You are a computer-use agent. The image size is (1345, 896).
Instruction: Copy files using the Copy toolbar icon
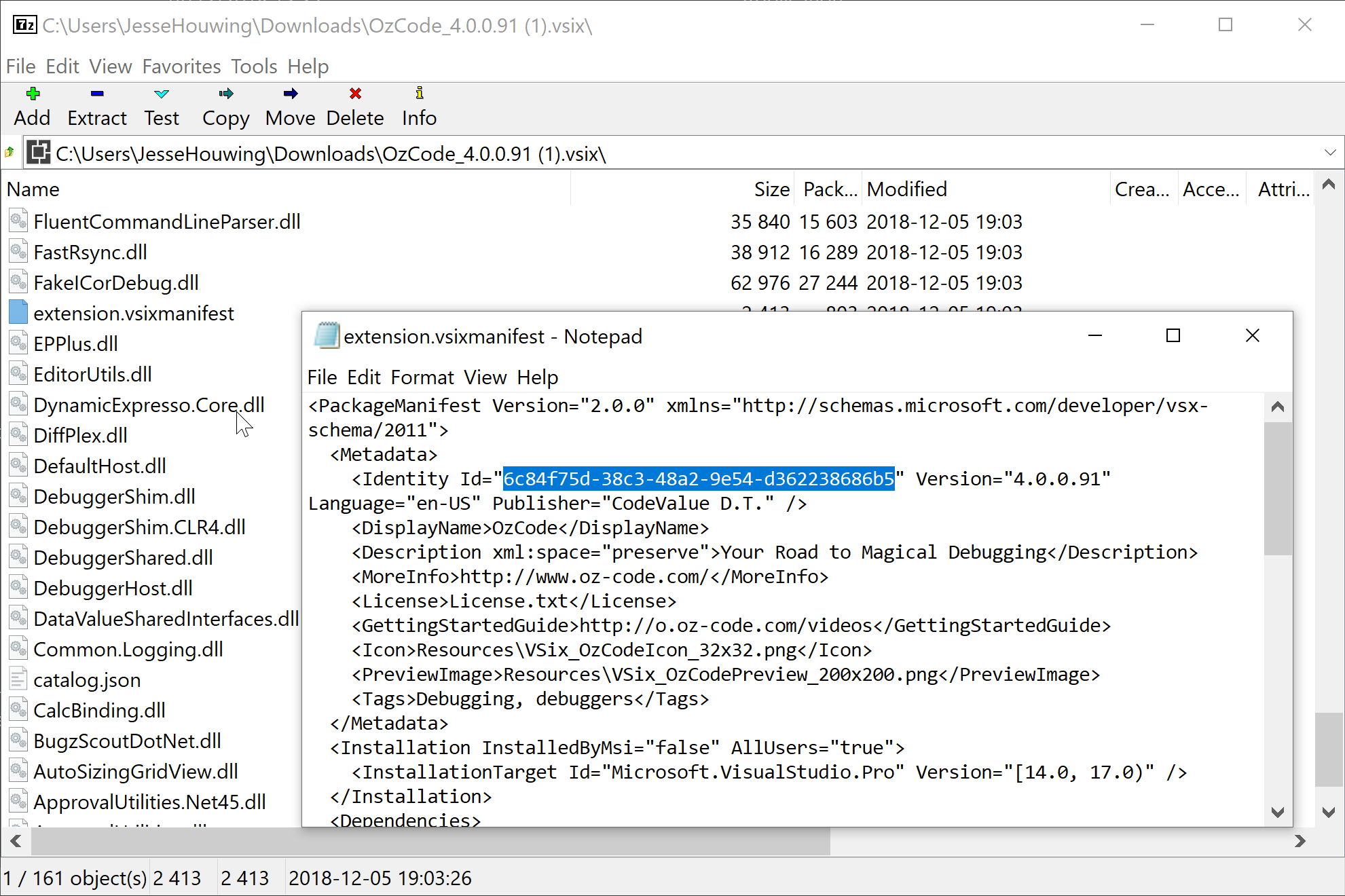[x=225, y=107]
